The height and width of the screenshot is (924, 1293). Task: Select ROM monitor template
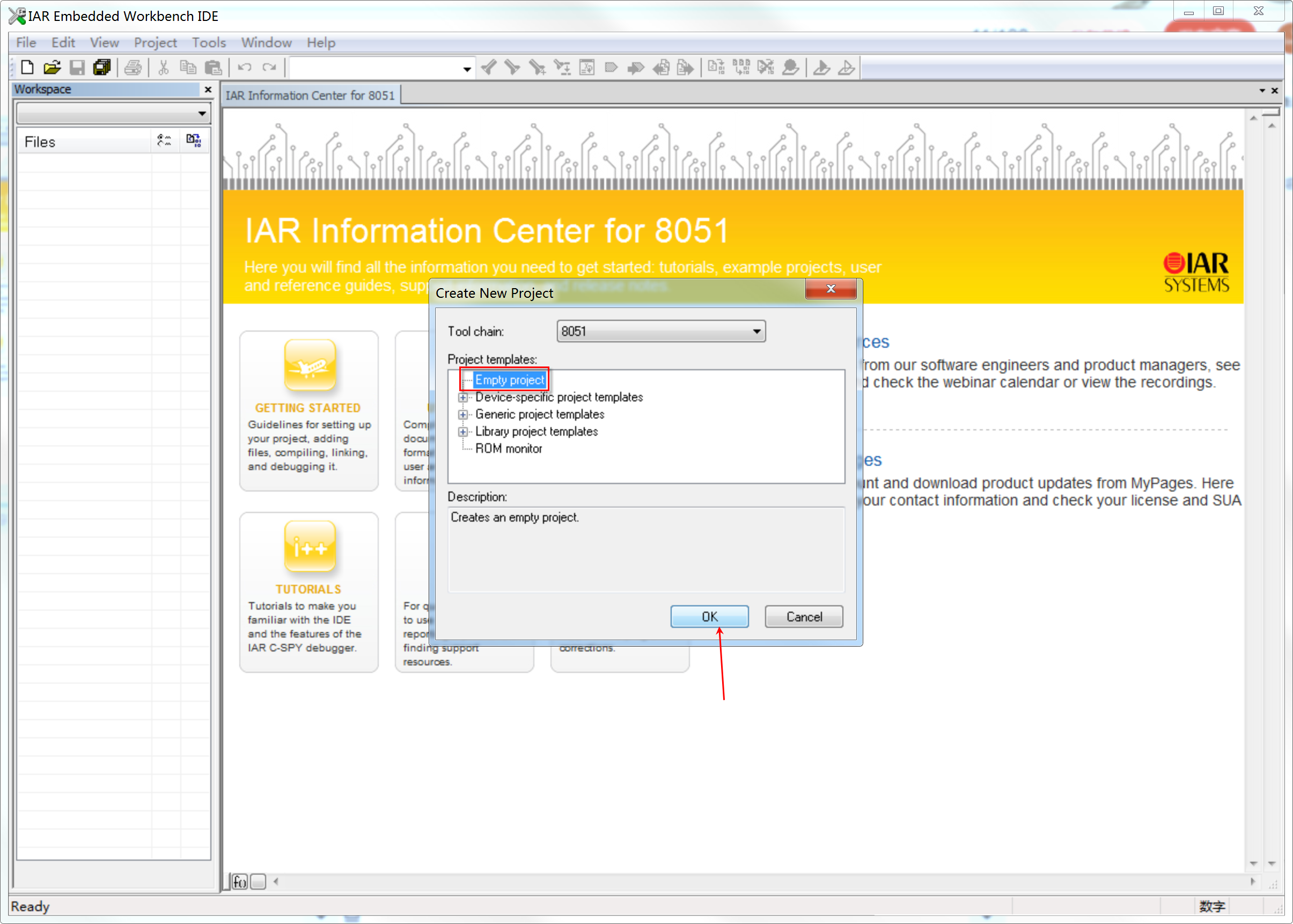508,449
